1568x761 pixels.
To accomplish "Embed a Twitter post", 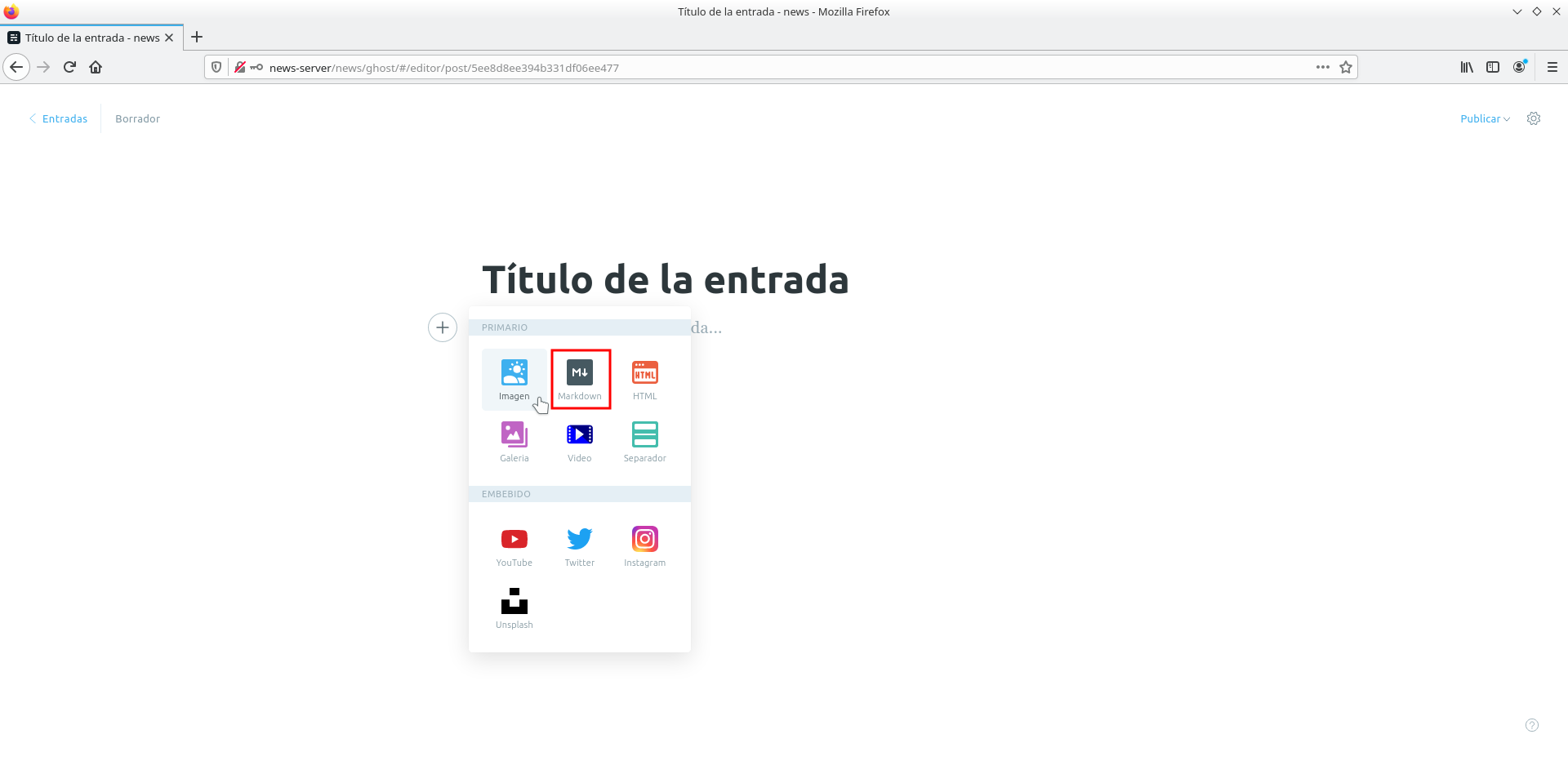I will point(580,545).
